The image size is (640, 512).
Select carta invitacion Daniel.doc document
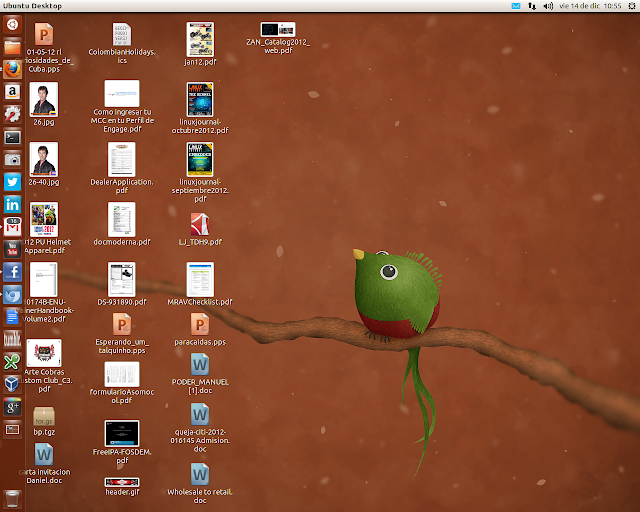pyautogui.click(x=44, y=463)
